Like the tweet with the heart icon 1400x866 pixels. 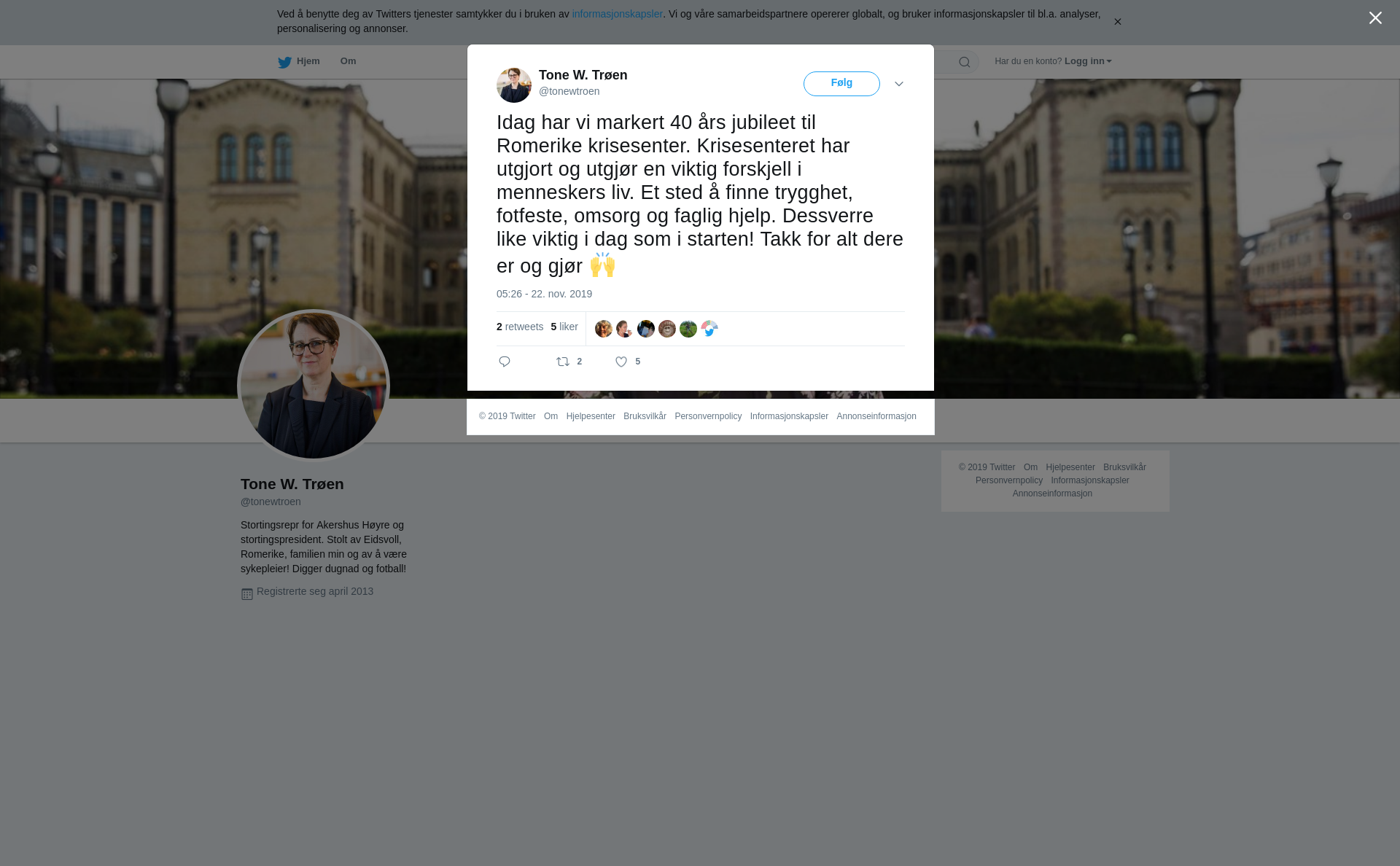coord(621,362)
